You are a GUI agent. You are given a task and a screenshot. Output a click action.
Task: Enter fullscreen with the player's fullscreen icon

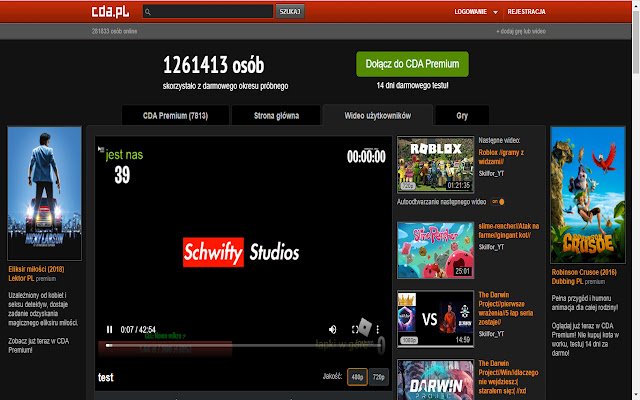[355, 329]
